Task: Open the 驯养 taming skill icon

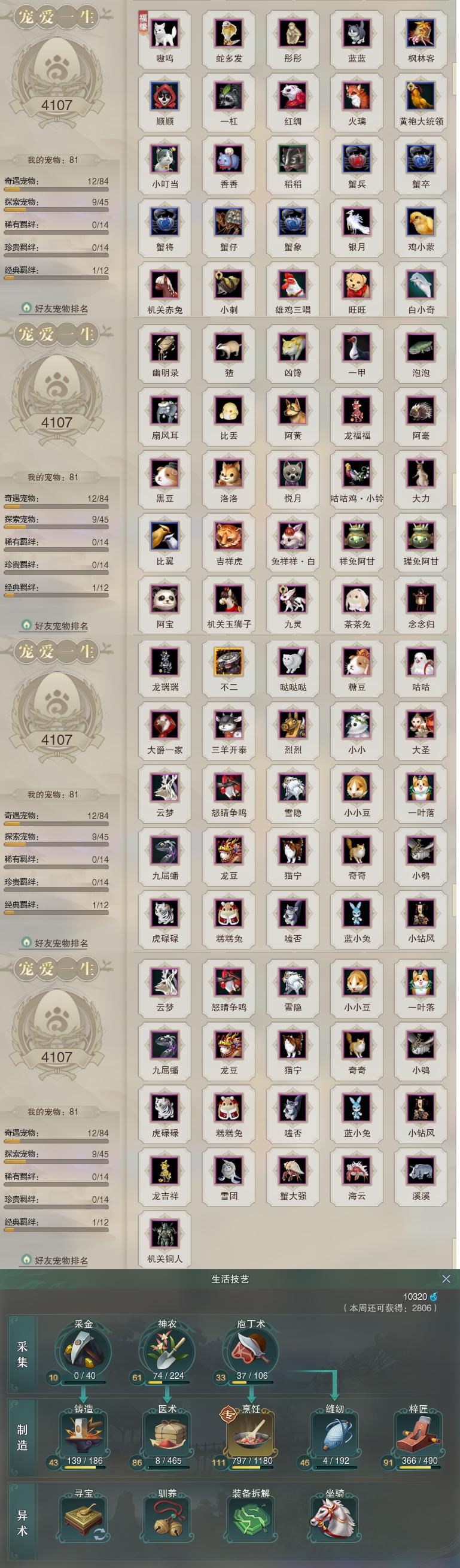Action: click(167, 1520)
